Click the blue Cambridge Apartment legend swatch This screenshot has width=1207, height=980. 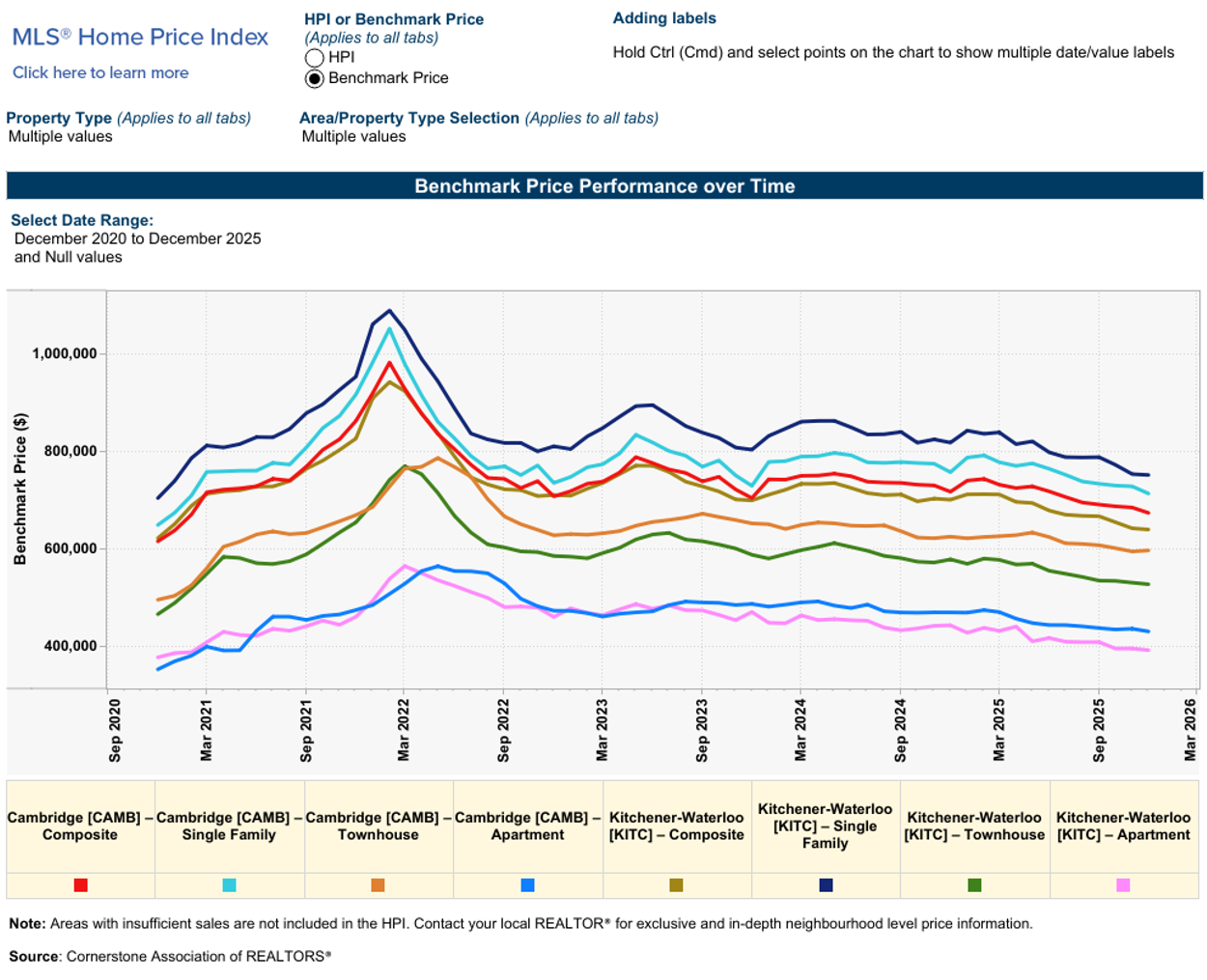(527, 885)
